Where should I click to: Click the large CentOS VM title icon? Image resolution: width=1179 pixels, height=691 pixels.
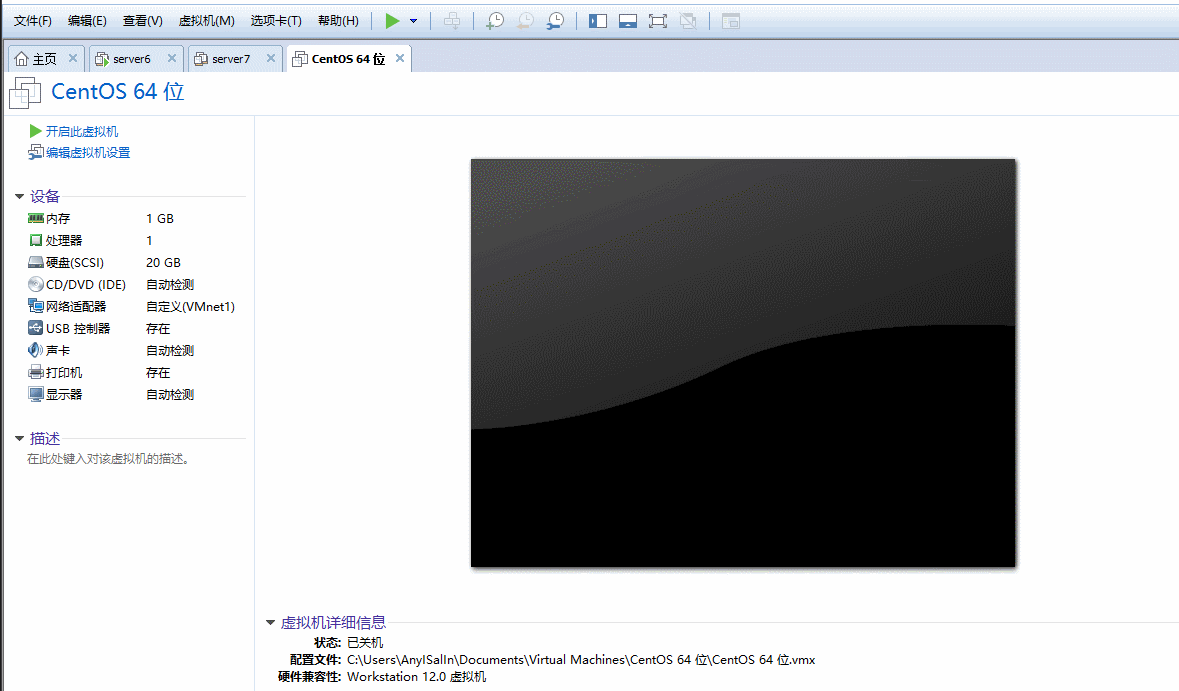25,92
